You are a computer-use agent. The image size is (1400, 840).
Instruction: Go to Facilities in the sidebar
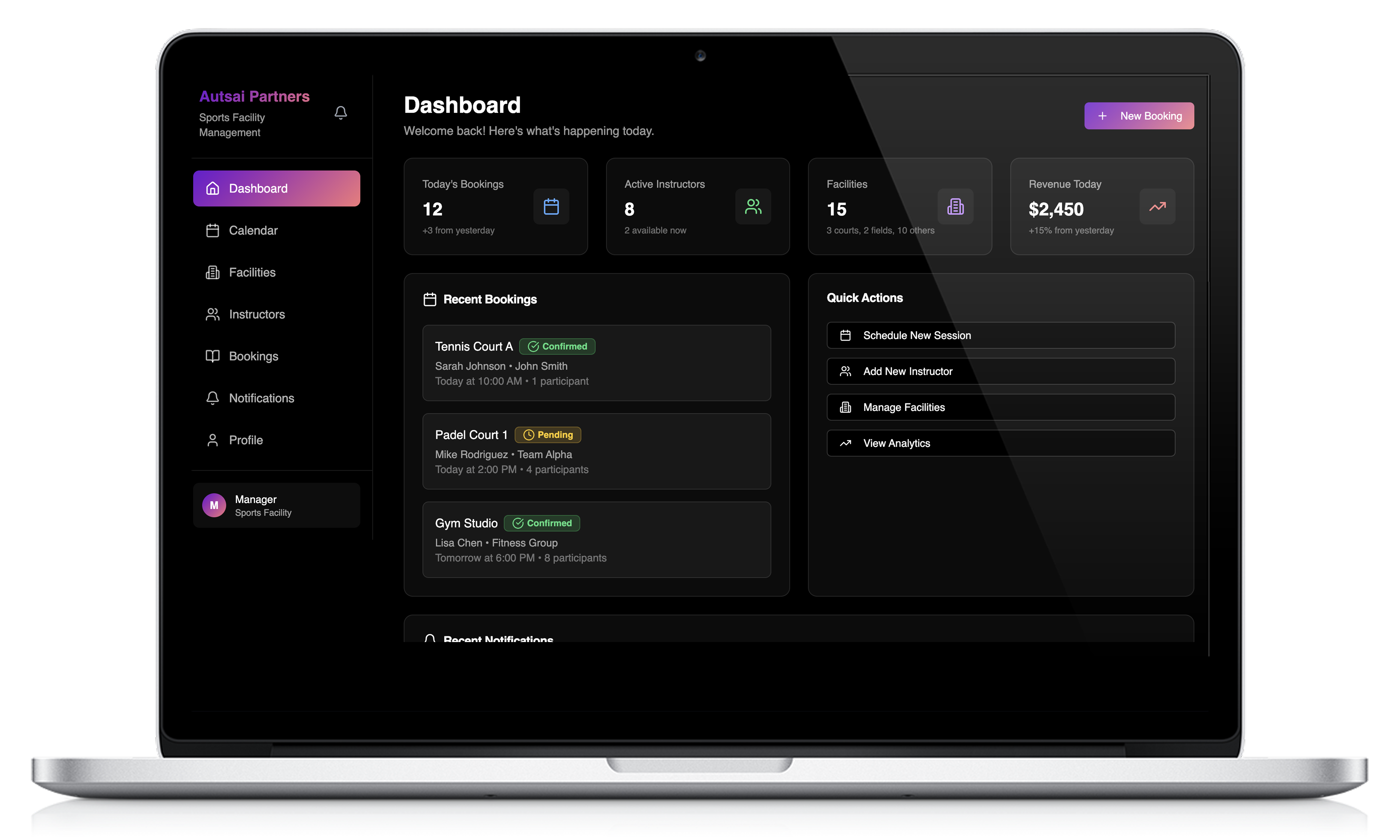[x=251, y=272]
